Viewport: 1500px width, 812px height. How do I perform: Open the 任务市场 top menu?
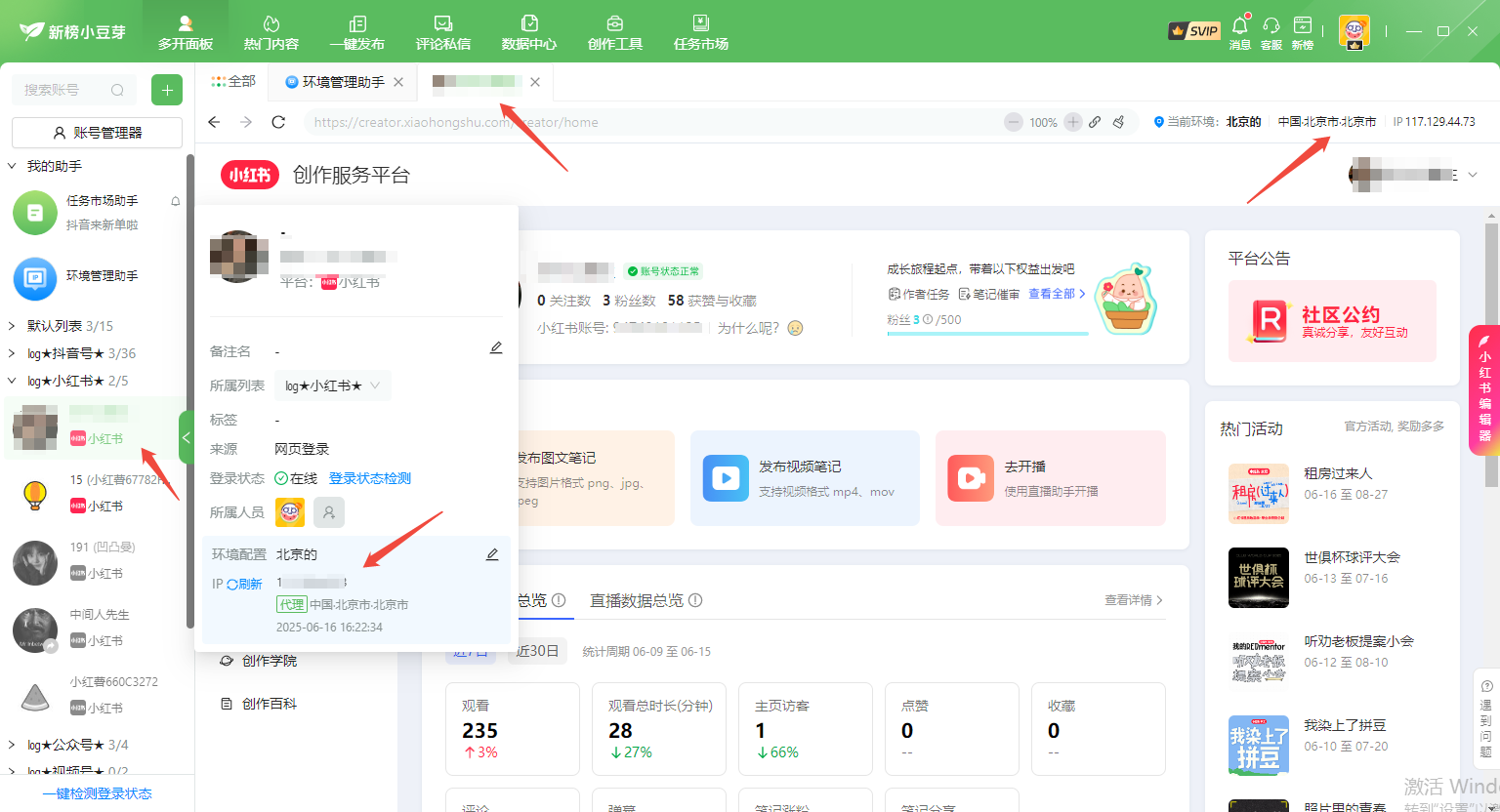coord(701,32)
